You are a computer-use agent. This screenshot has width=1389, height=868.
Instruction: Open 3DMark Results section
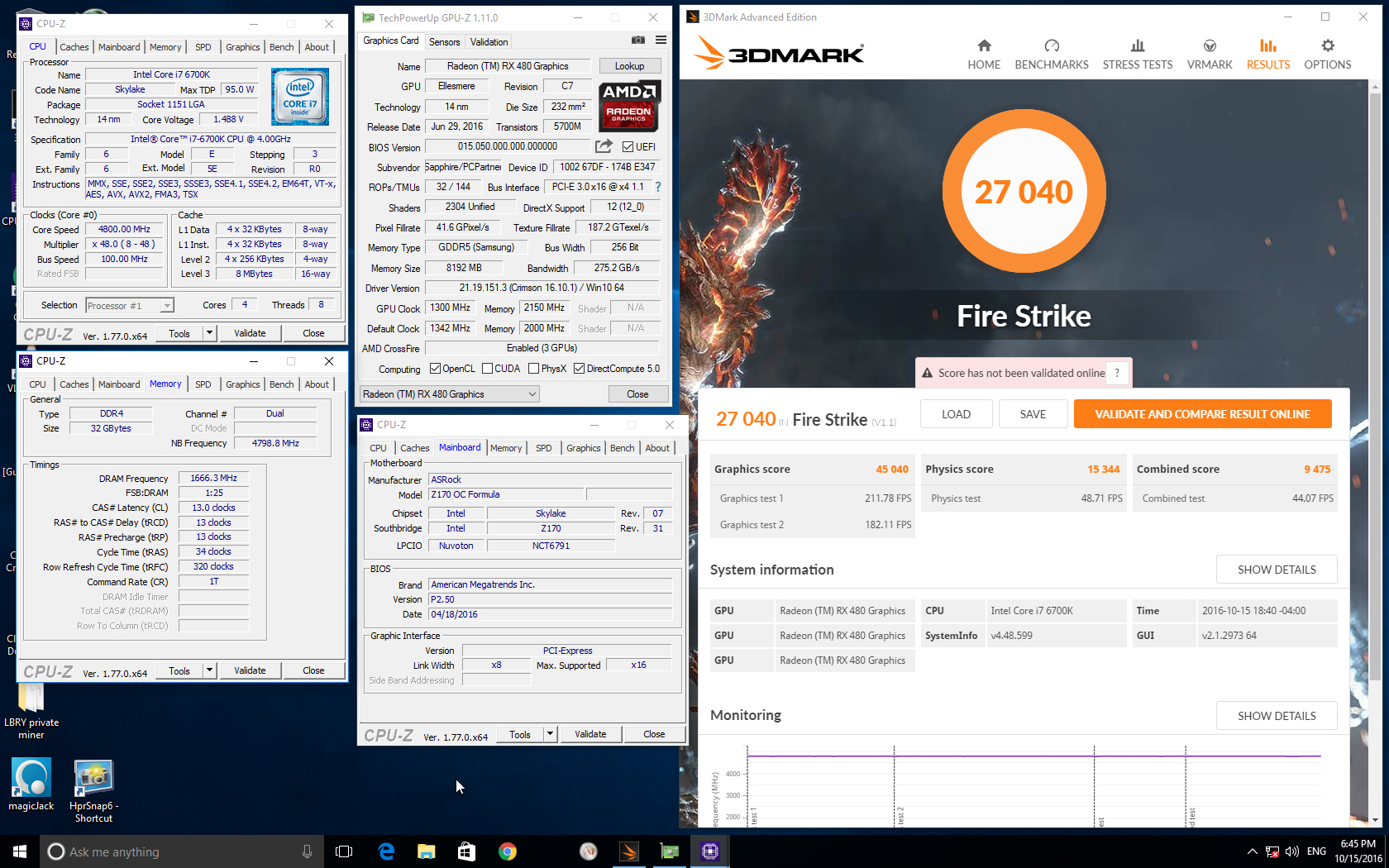tap(1268, 55)
